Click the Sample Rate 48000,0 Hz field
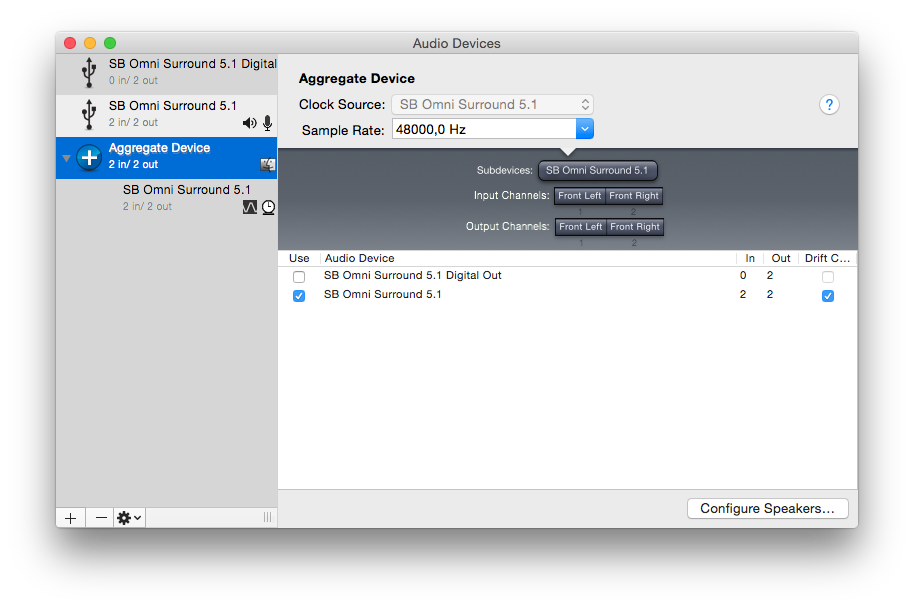The width and height of the screenshot is (914, 608). 484,129
